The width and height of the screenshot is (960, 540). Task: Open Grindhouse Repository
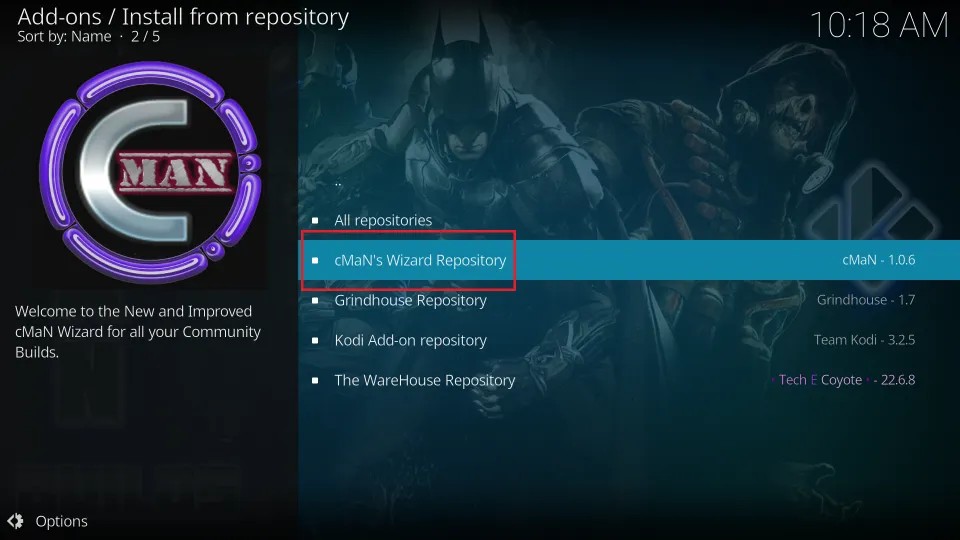pyautogui.click(x=629, y=300)
